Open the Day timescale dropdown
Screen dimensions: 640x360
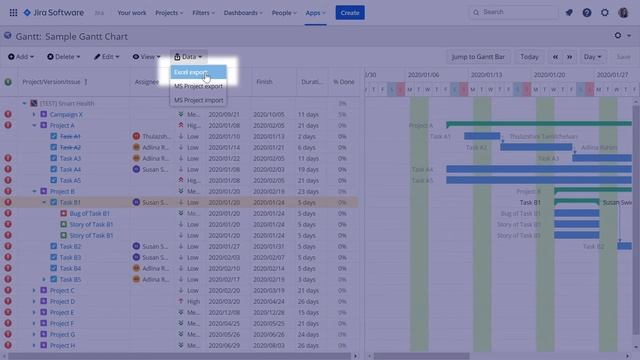point(593,57)
